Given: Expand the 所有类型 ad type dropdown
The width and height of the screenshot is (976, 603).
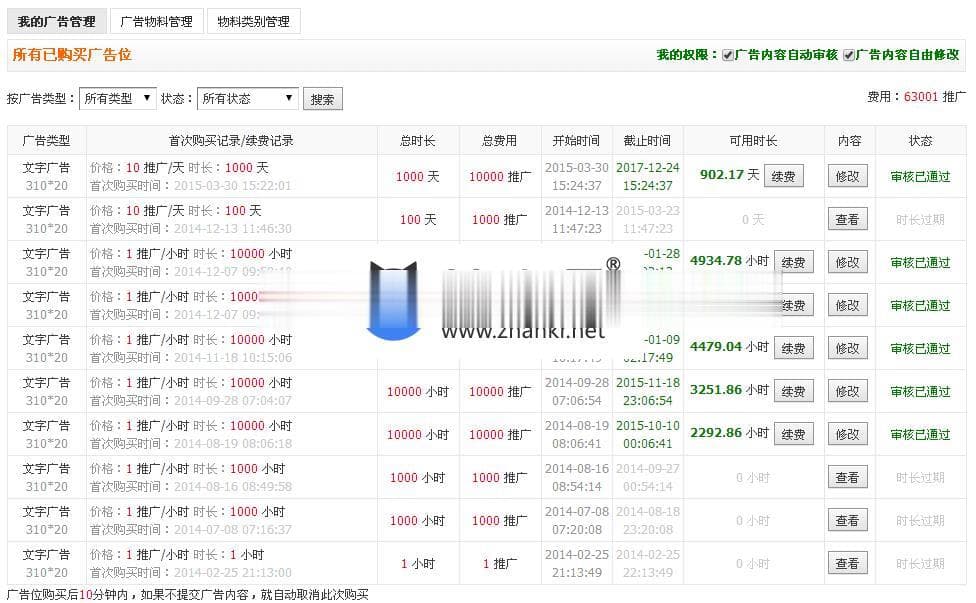Looking at the screenshot, I should 118,98.
